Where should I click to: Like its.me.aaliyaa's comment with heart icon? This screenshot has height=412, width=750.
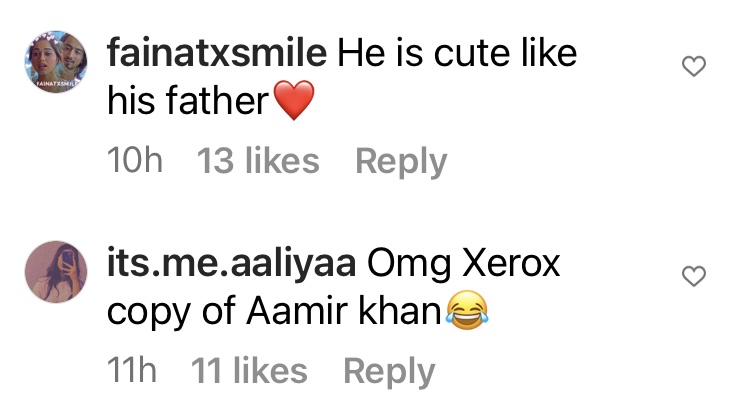(694, 276)
